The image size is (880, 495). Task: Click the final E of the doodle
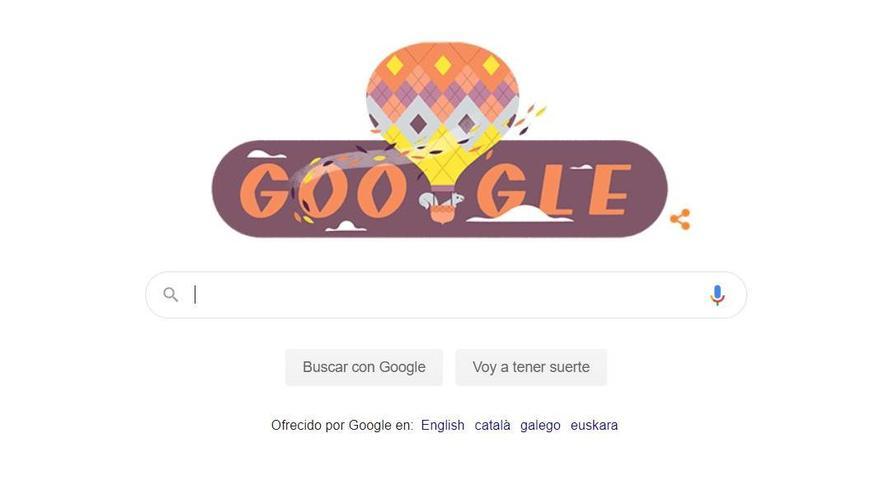609,190
